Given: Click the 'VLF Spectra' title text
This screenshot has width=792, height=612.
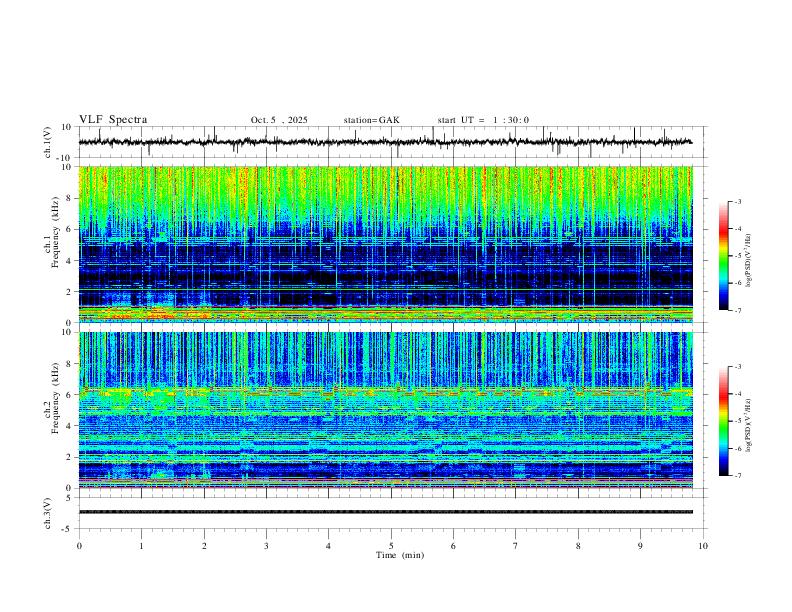Looking at the screenshot, I should coord(113,120).
